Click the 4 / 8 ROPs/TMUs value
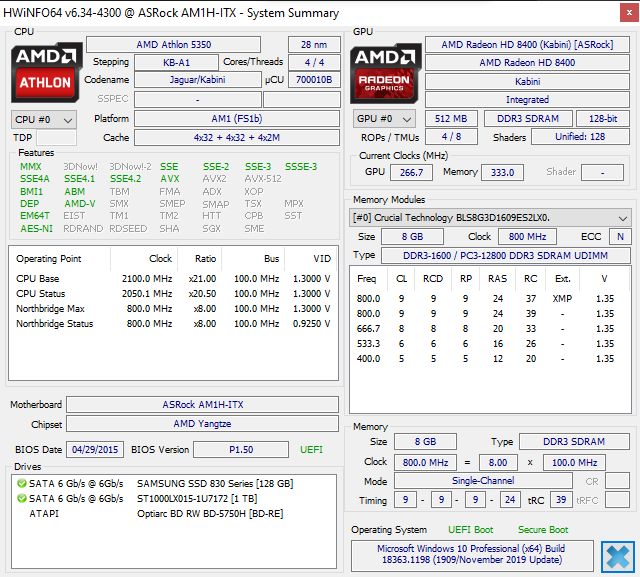The height and width of the screenshot is (577, 640). pos(451,137)
